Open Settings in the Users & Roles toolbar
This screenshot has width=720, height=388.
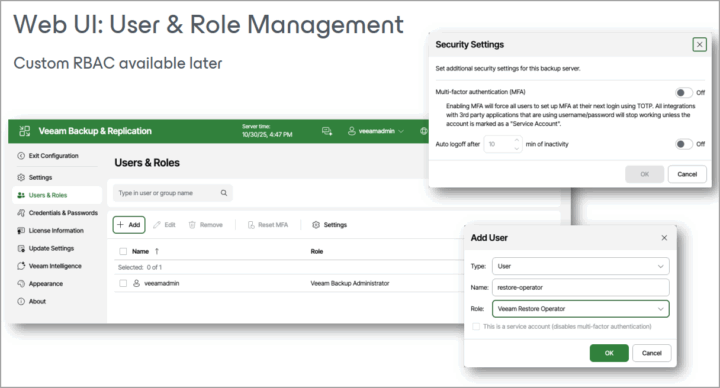330,225
